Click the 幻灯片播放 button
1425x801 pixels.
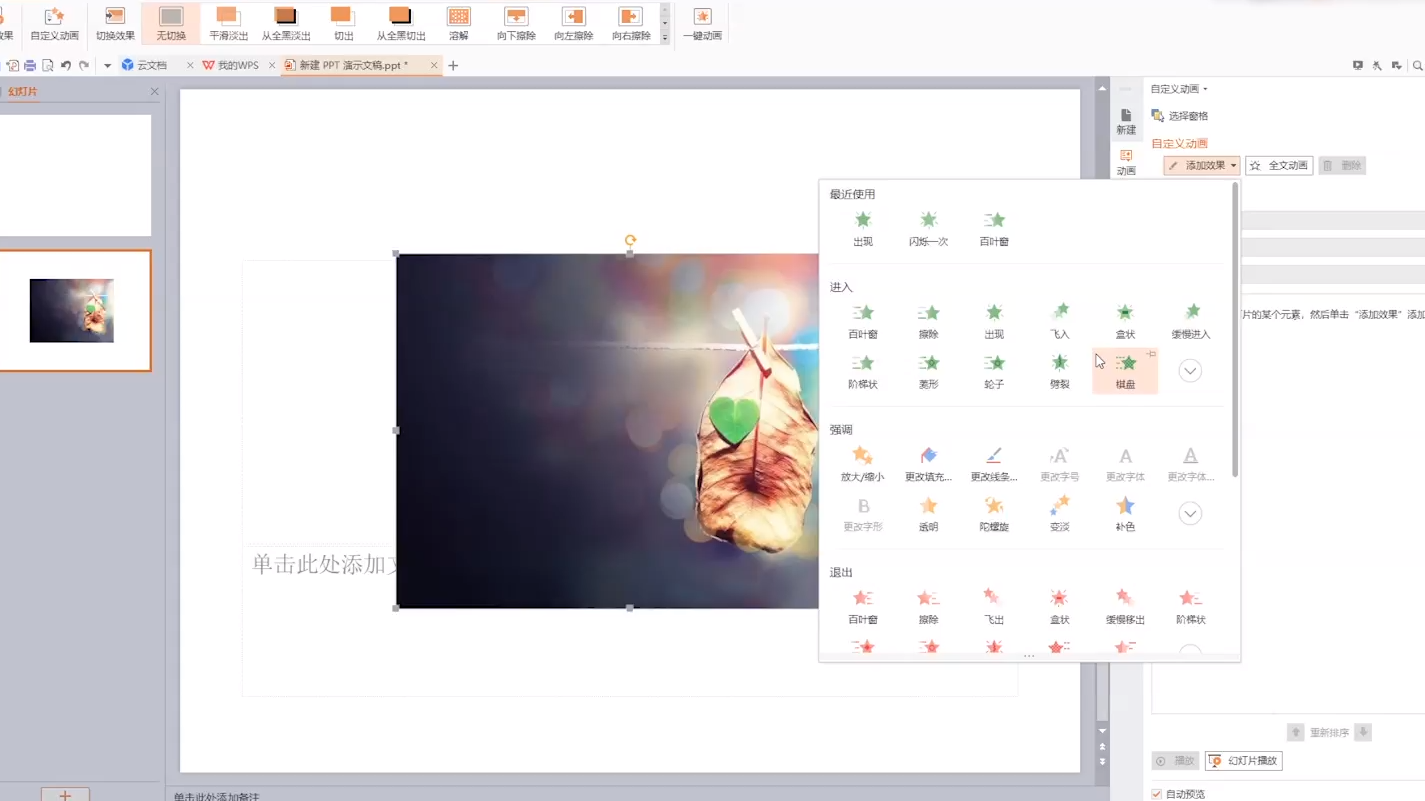click(1243, 761)
